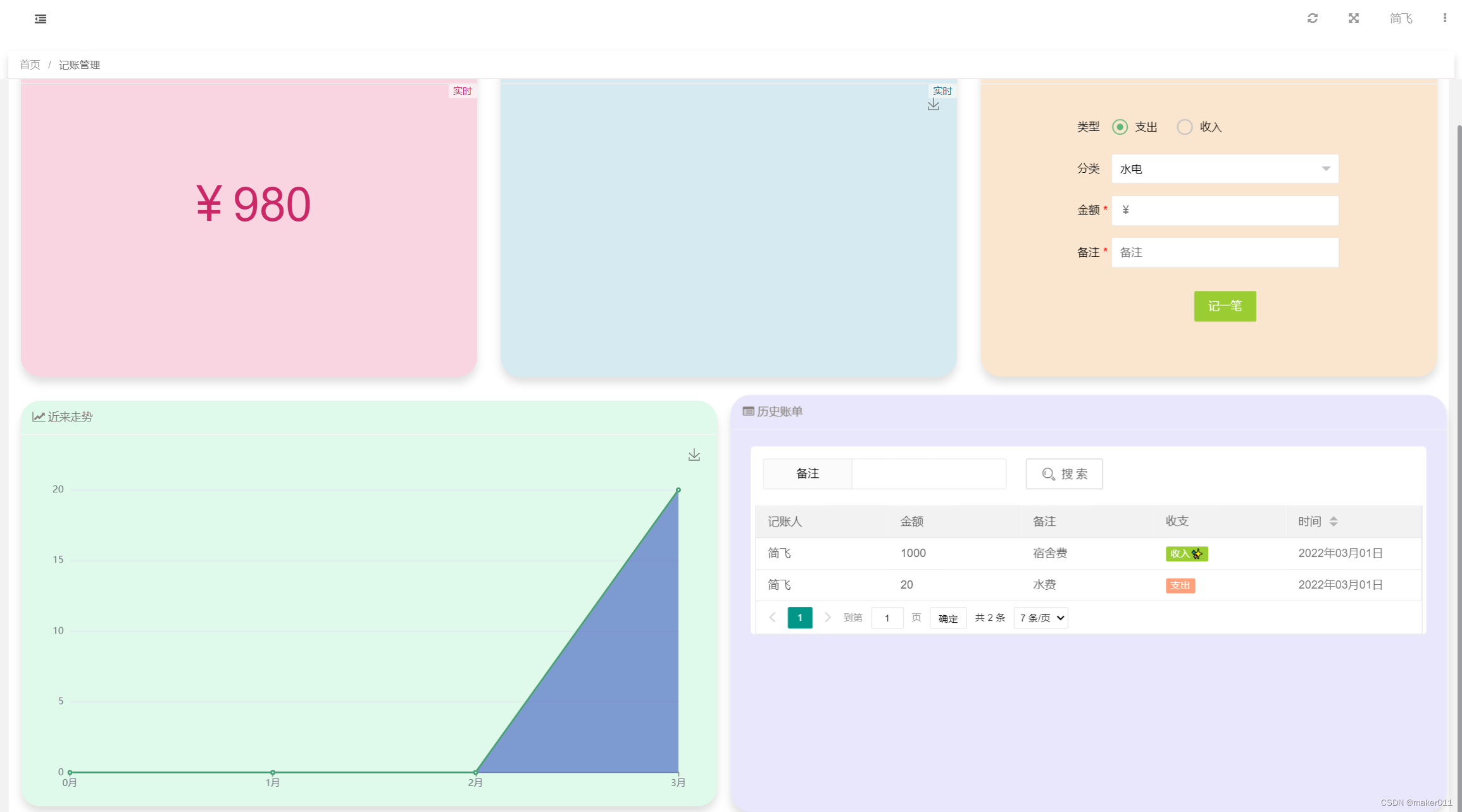Select the 支出 radio option
Viewport: 1462px width, 812px height.
click(1120, 127)
